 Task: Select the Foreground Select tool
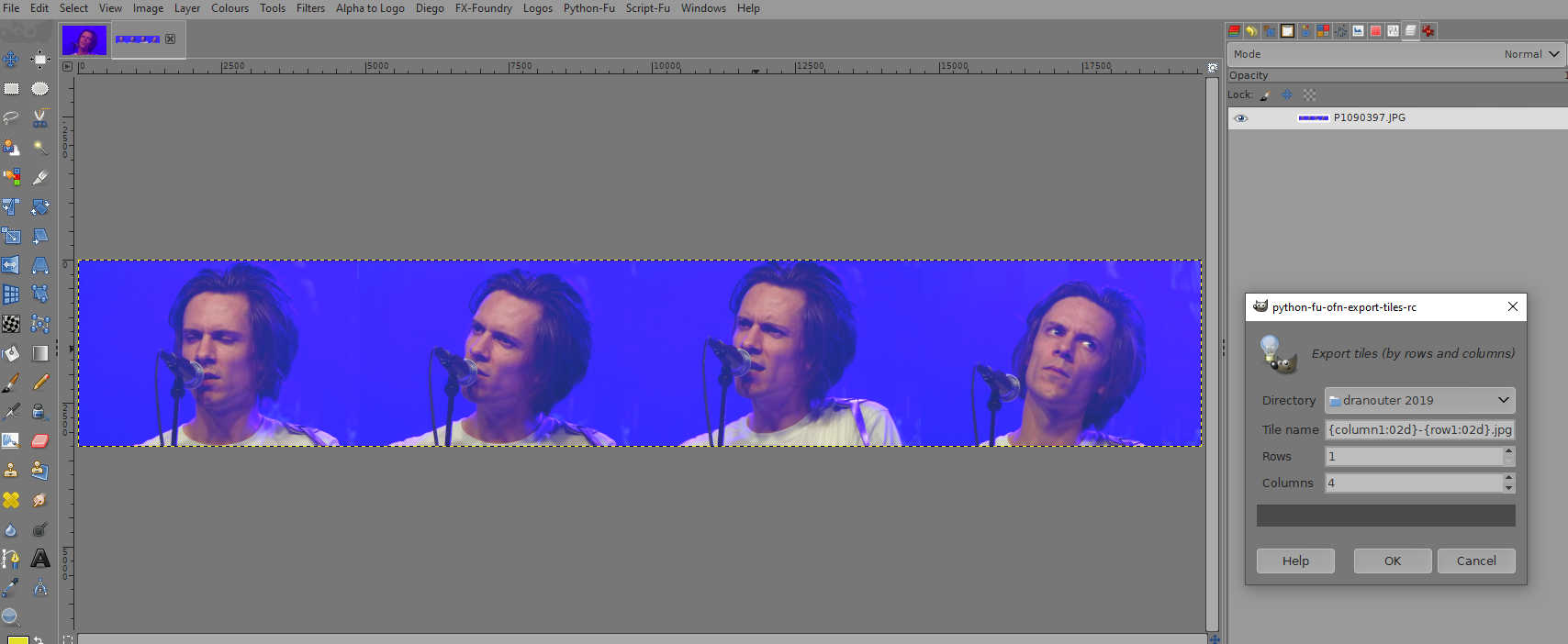11,148
